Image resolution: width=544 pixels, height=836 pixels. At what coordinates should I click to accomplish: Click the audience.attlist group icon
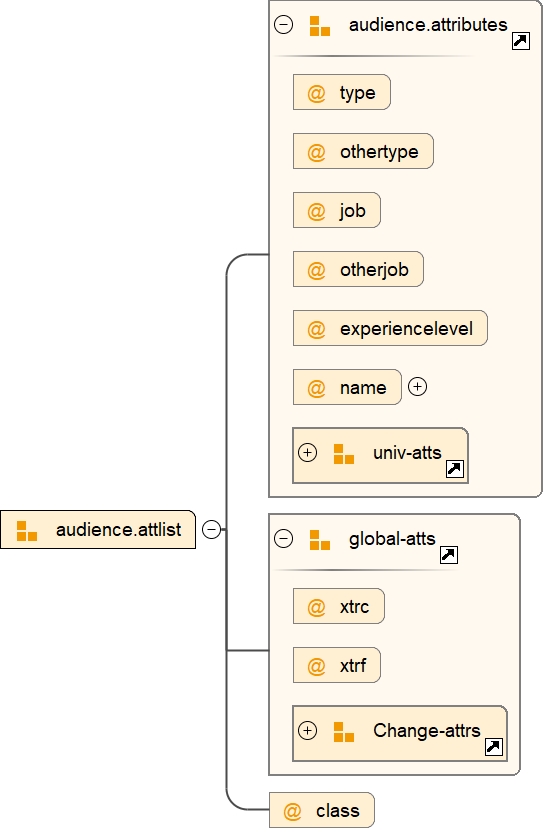coord(27,530)
